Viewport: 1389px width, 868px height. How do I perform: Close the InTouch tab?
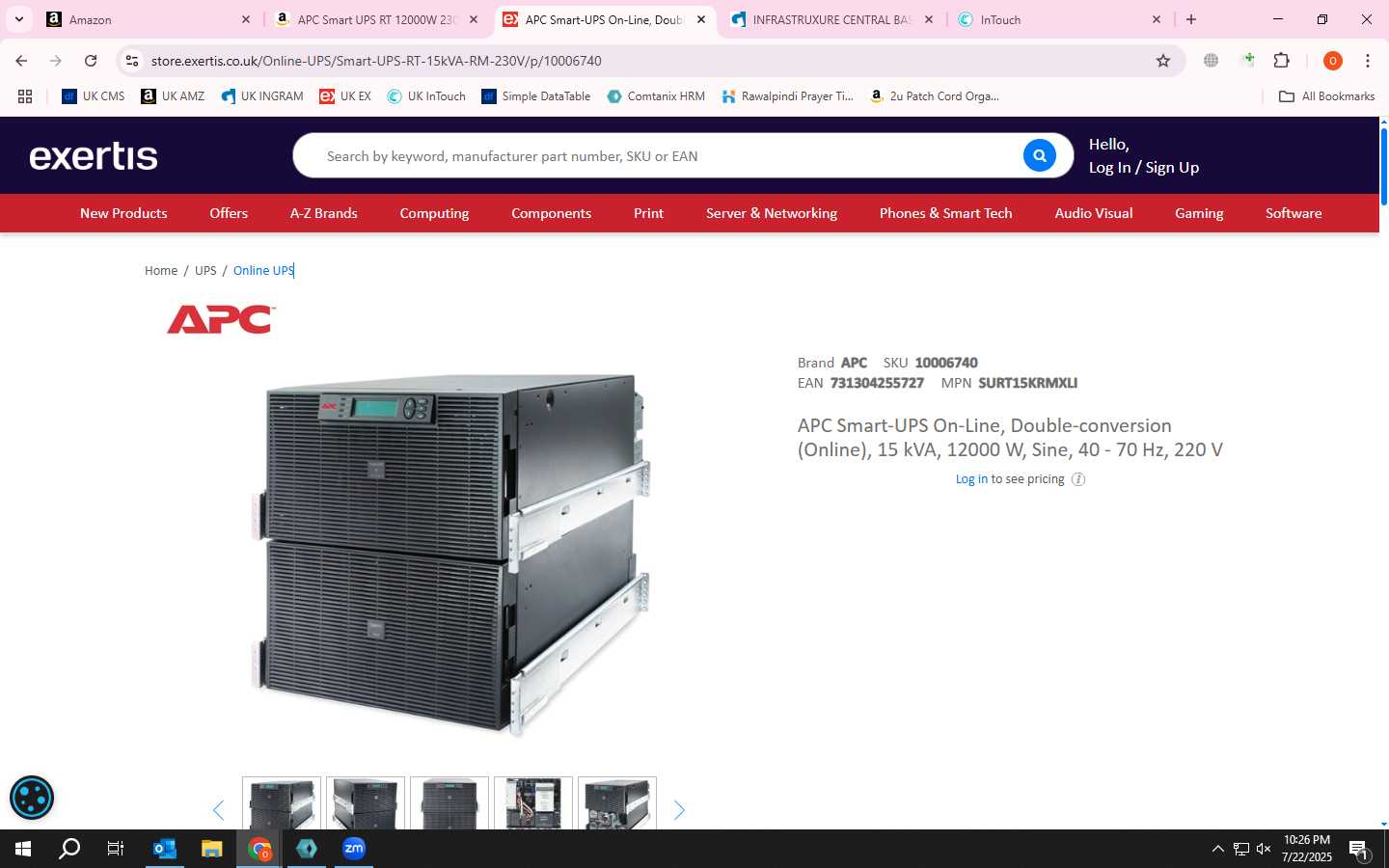click(1157, 19)
